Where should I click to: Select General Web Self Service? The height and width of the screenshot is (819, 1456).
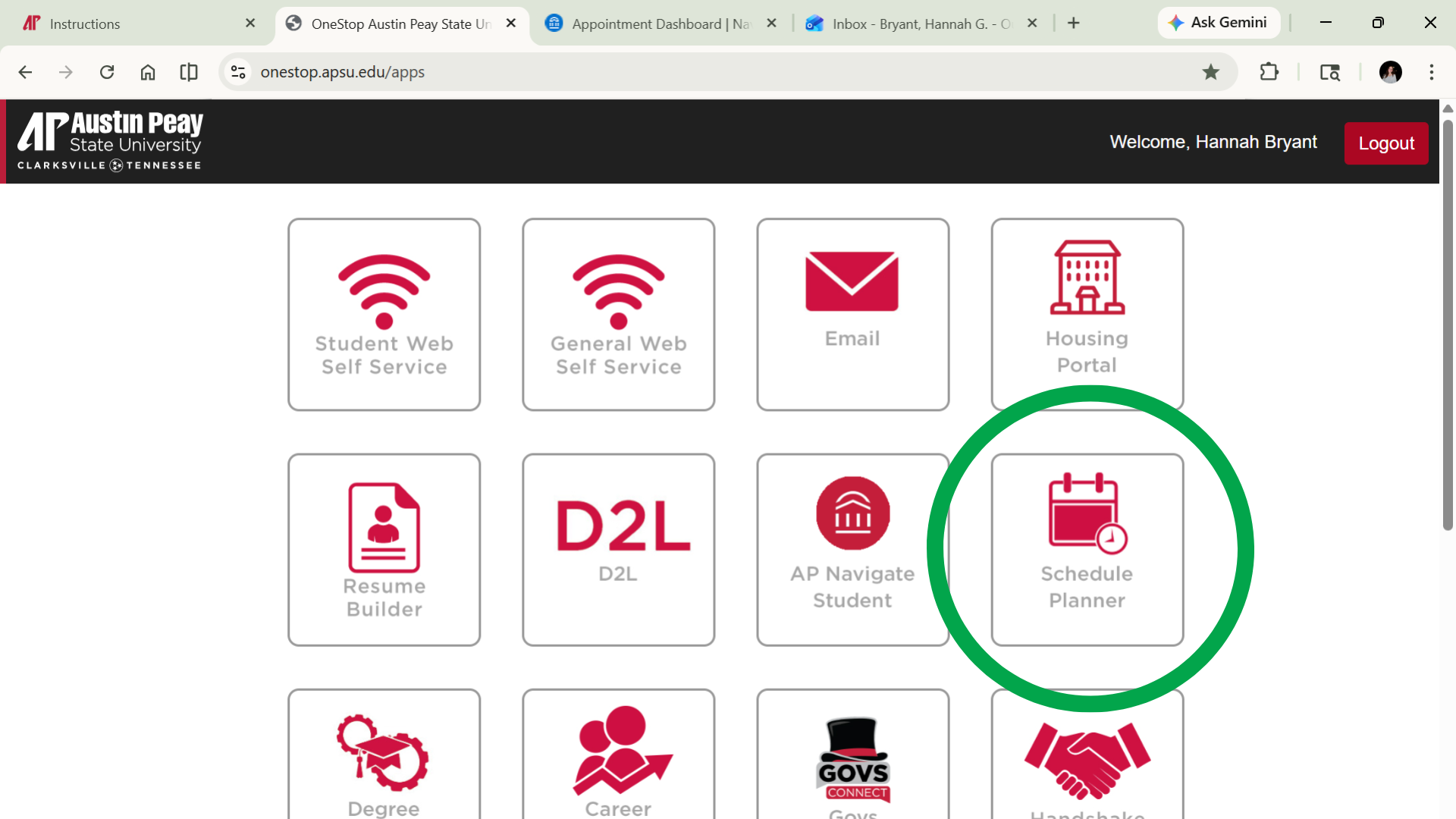pos(618,314)
